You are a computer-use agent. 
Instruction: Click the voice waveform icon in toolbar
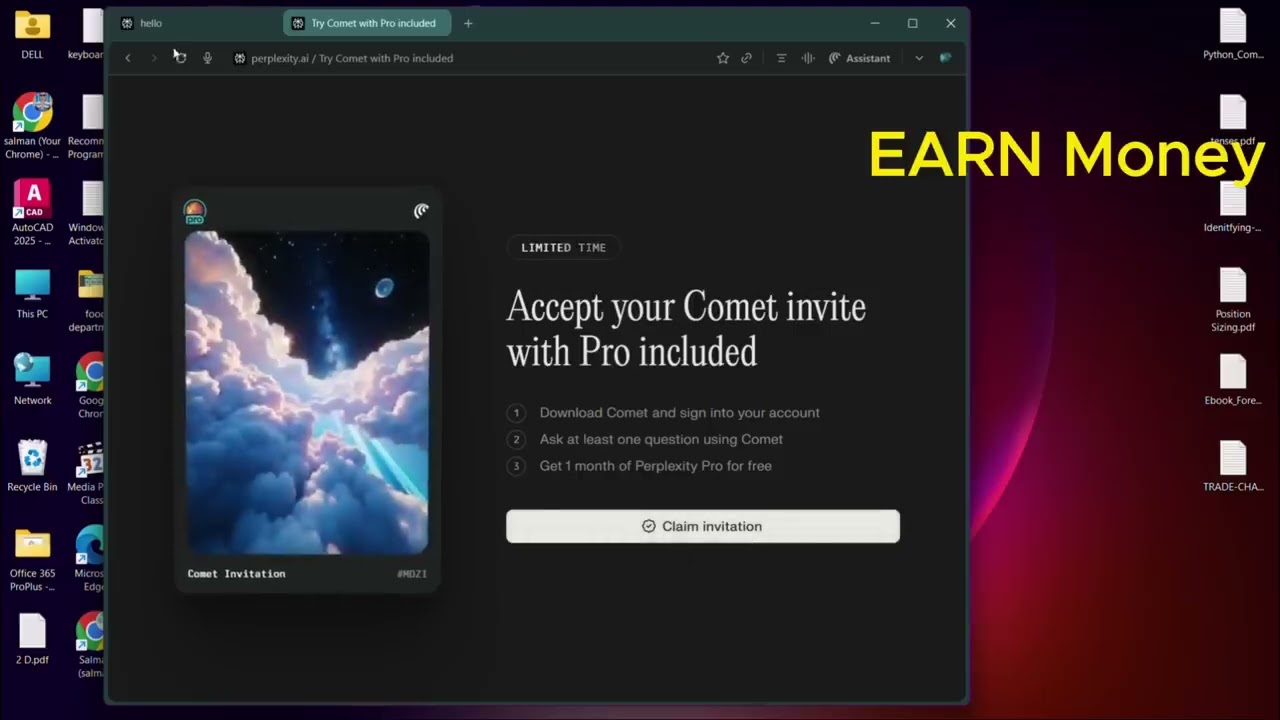[x=808, y=58]
